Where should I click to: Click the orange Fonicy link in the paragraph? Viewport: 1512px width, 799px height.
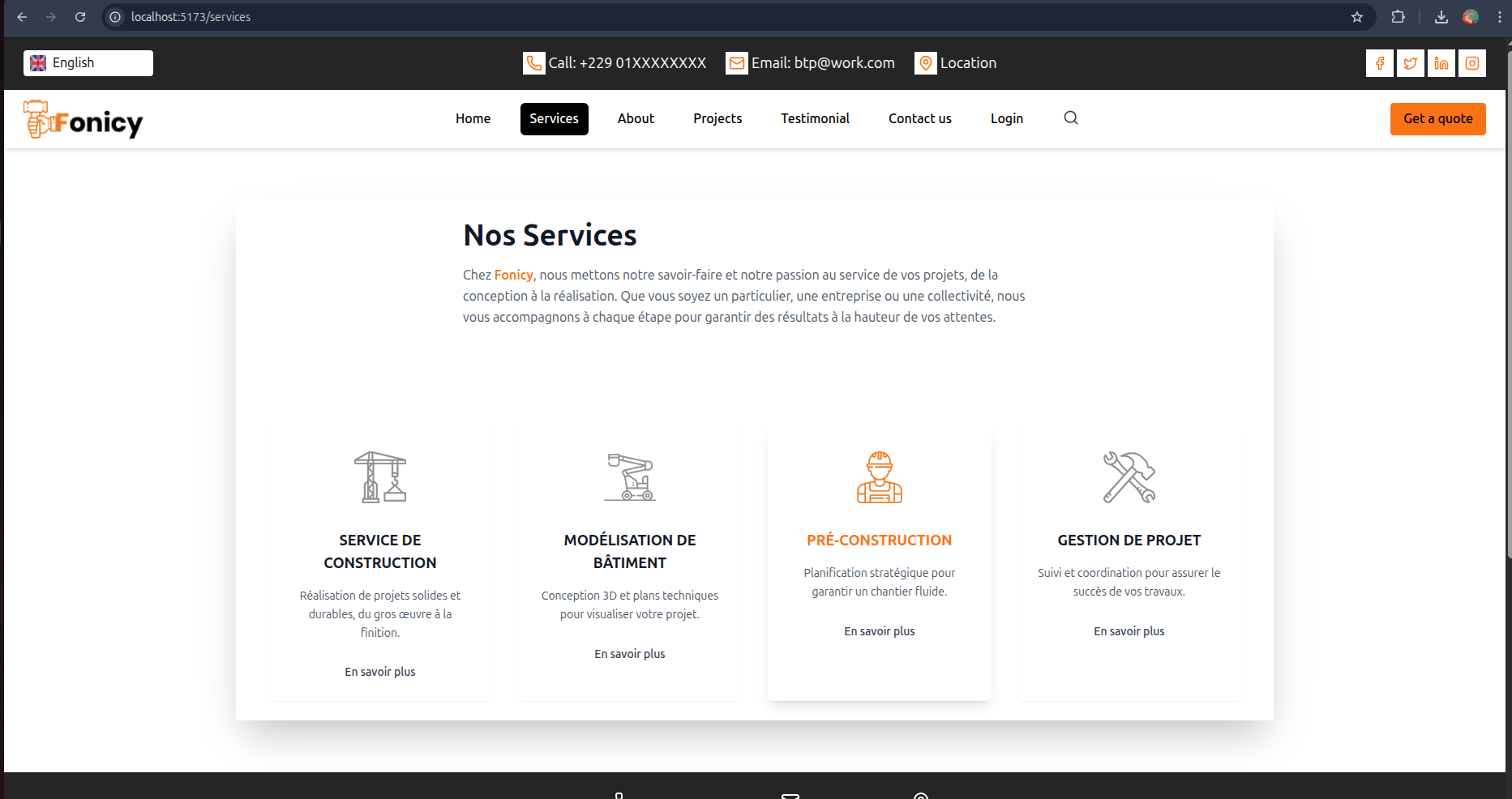(x=514, y=276)
